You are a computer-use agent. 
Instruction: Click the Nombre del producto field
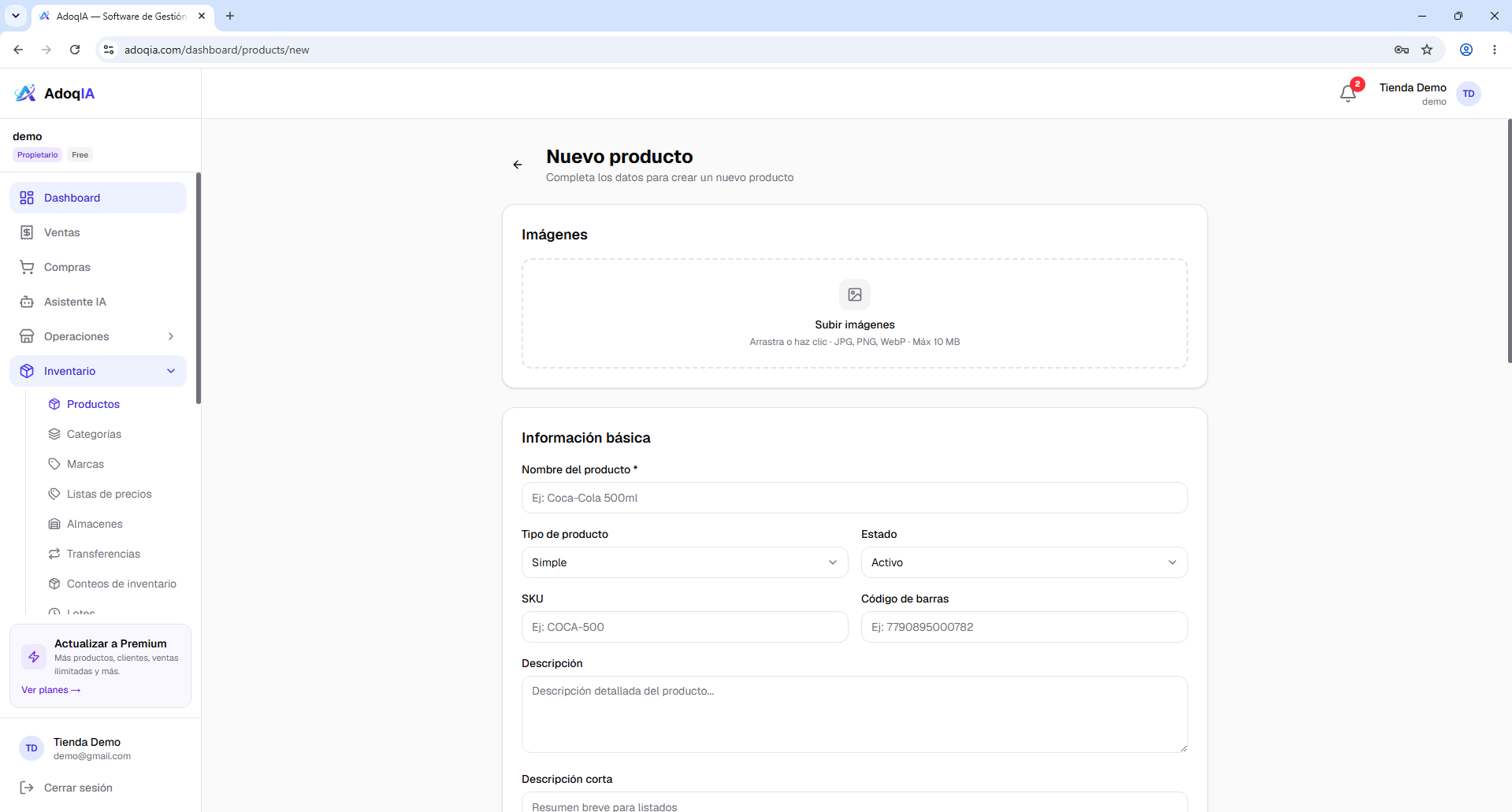coord(855,498)
